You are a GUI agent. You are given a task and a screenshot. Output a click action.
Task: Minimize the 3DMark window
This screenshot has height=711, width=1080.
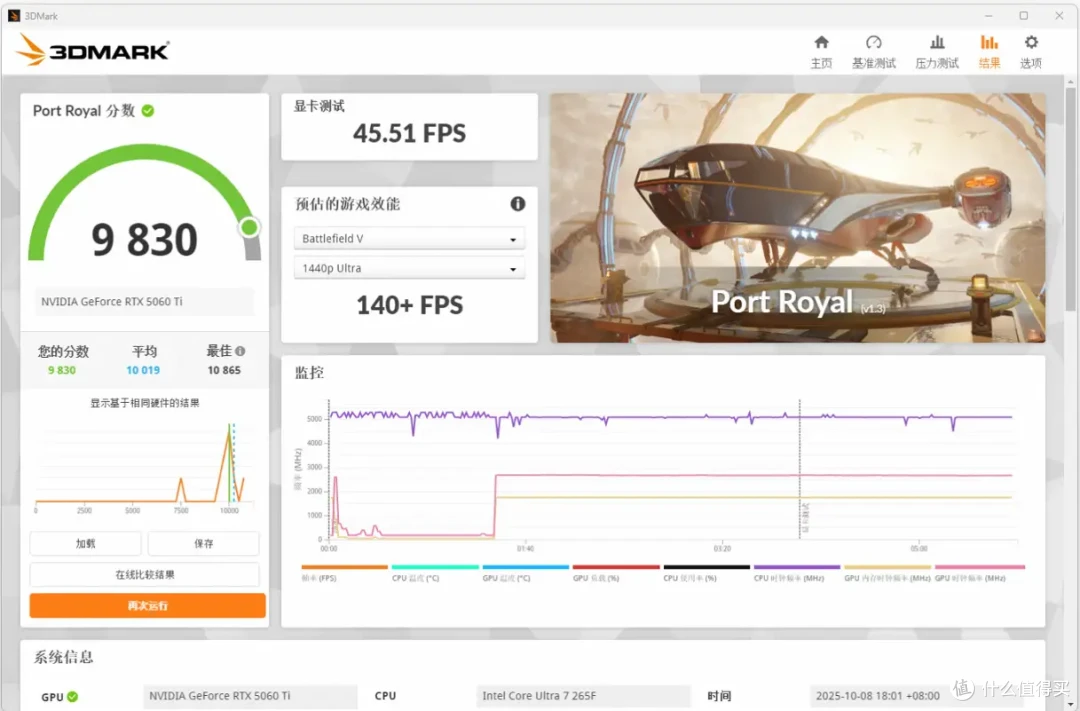[x=988, y=15]
